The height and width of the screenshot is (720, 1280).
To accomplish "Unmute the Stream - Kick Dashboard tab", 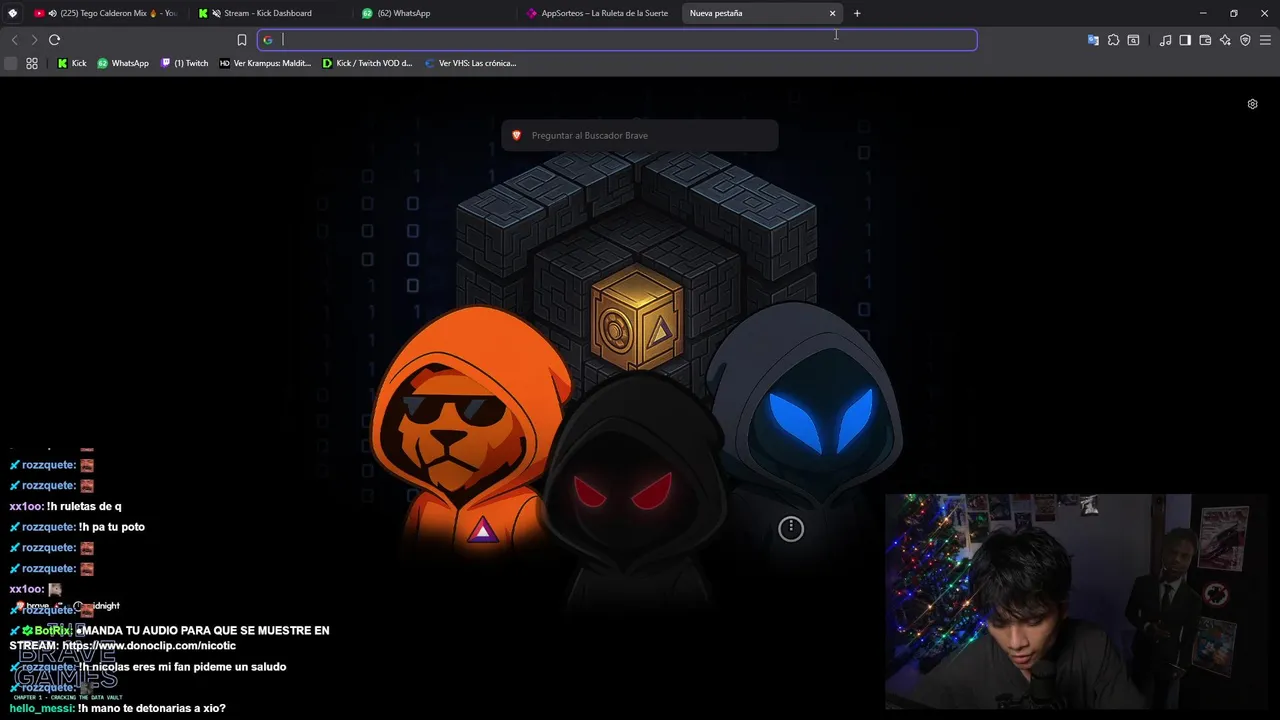I will pos(216,13).
